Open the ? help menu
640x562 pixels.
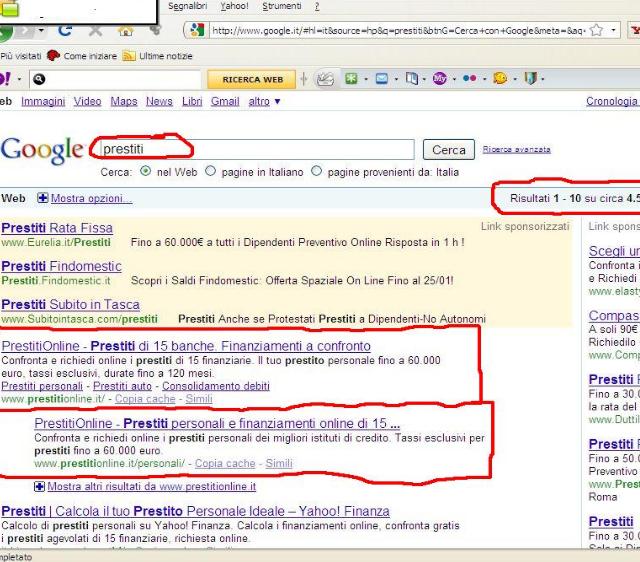(x=317, y=7)
